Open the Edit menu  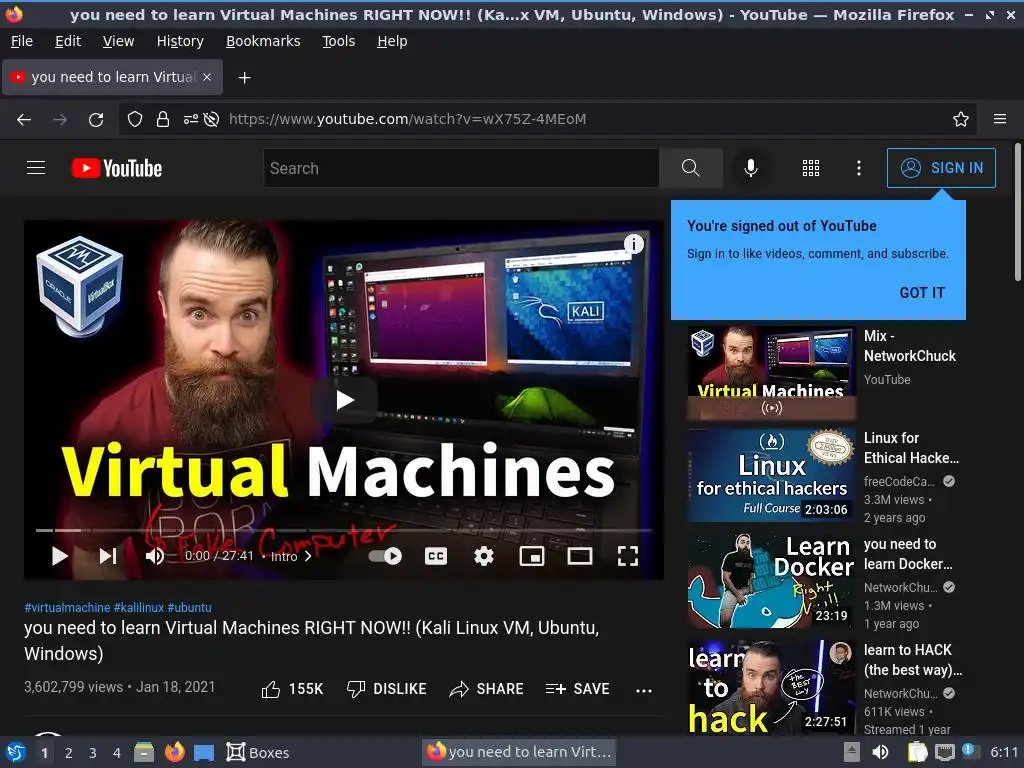pyautogui.click(x=68, y=41)
